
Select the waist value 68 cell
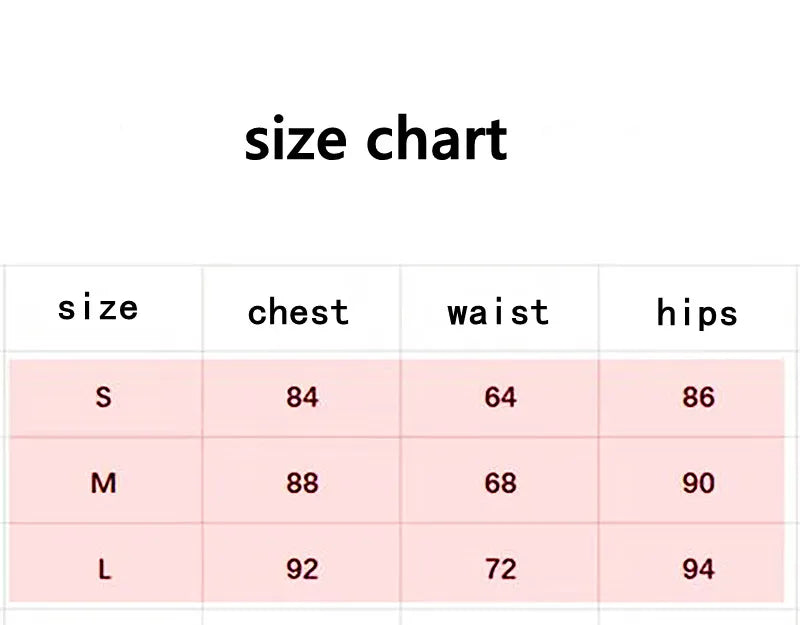click(x=500, y=483)
